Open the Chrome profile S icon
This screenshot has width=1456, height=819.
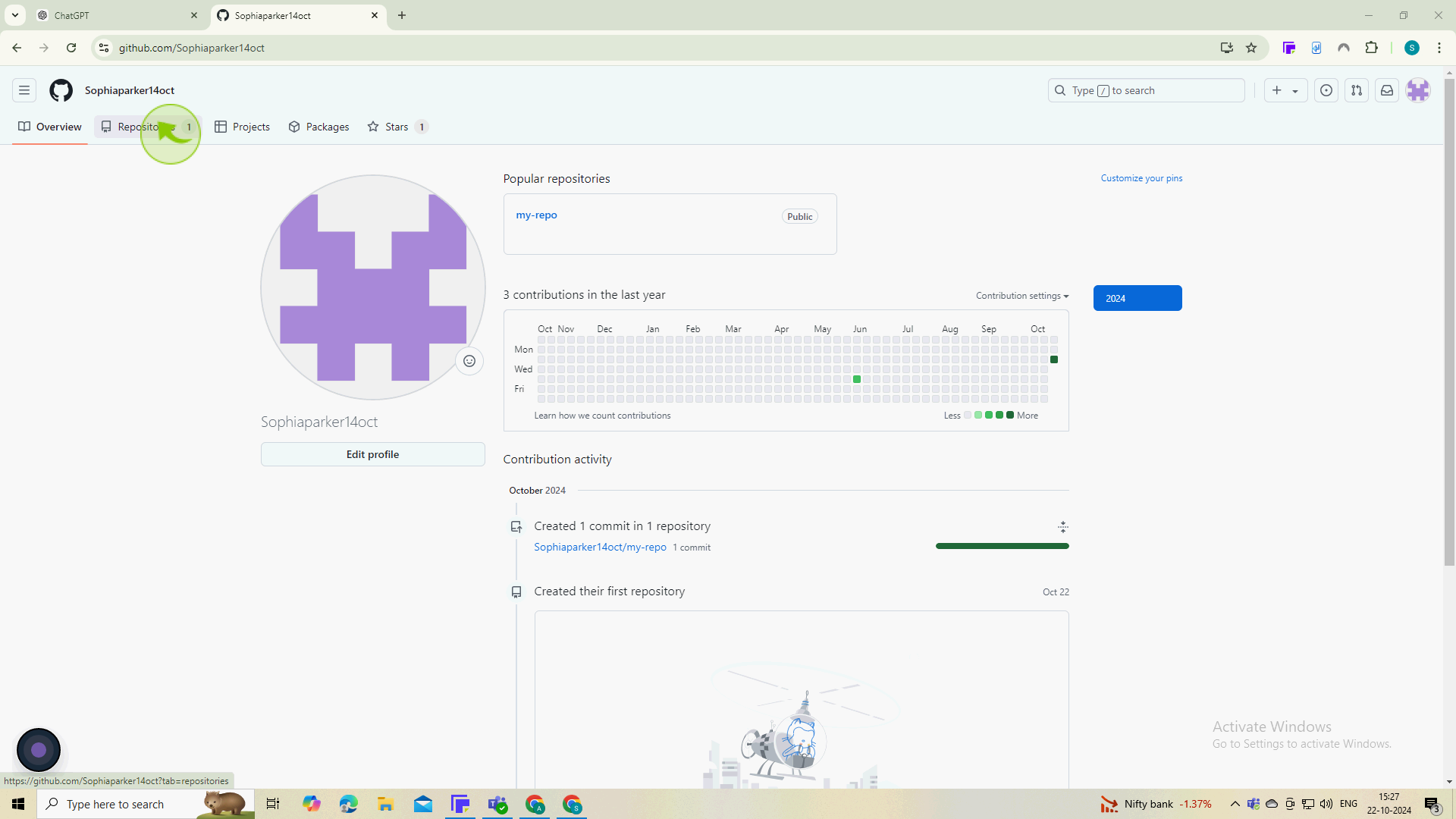tap(1412, 48)
